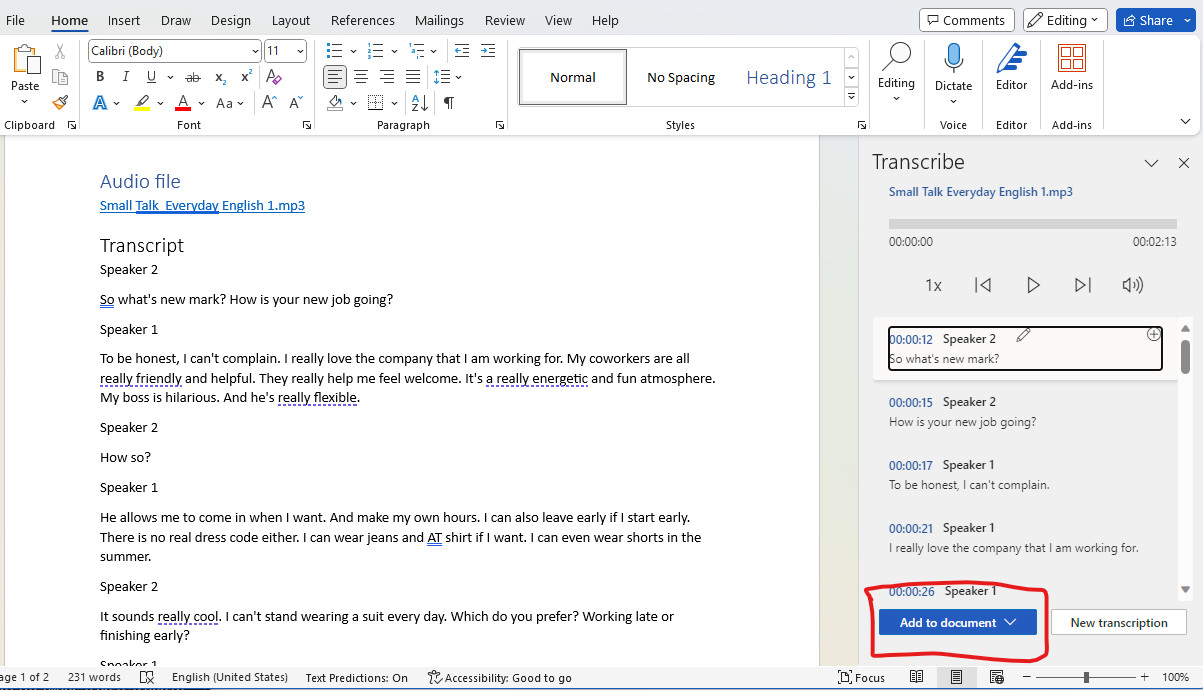Open the font size dropdown
This screenshot has width=1203, height=690.
(x=298, y=50)
